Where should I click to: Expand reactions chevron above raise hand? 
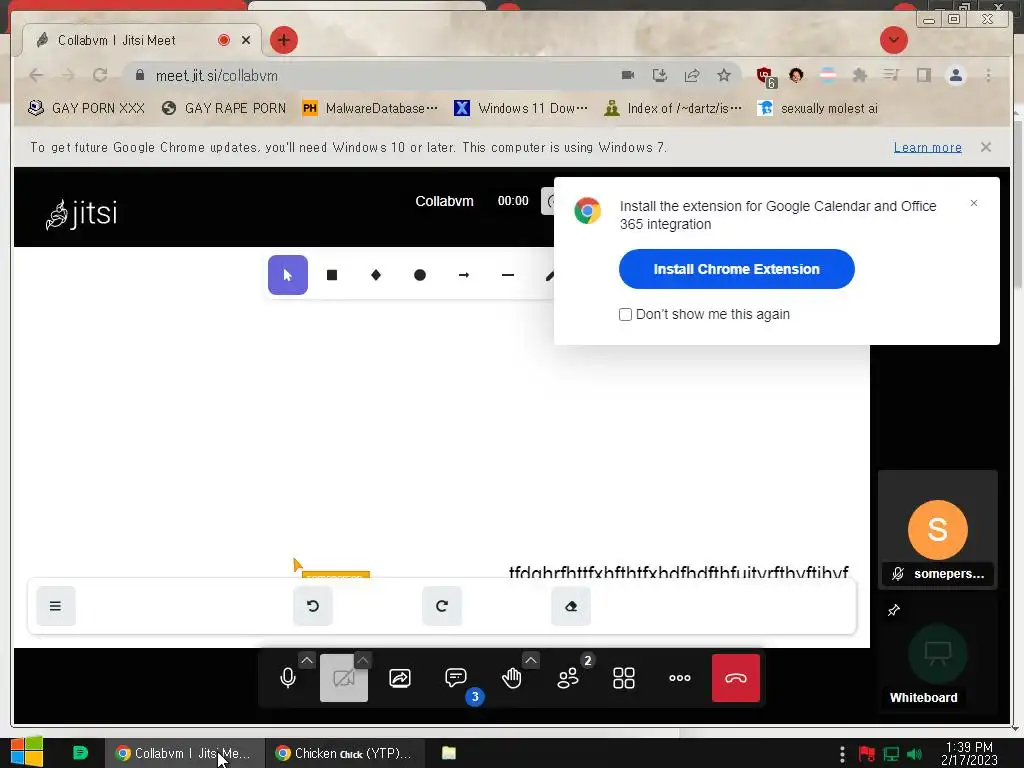tap(531, 660)
